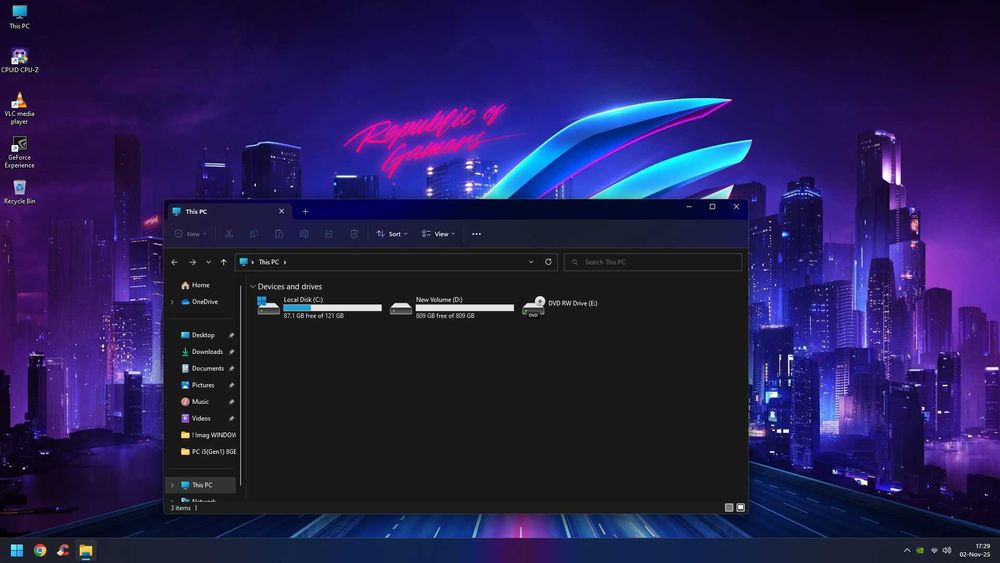1000x563 pixels.
Task: Click the Rename icon in the toolbar
Action: pyautogui.click(x=304, y=234)
